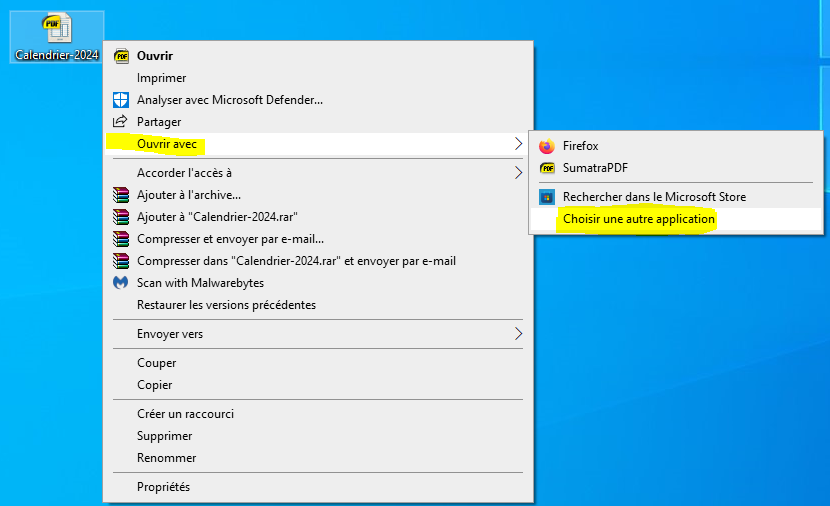Click WinRAR icon beside Ajouter à "Calendrier-2024.rar"
830x506 pixels.
tap(121, 216)
